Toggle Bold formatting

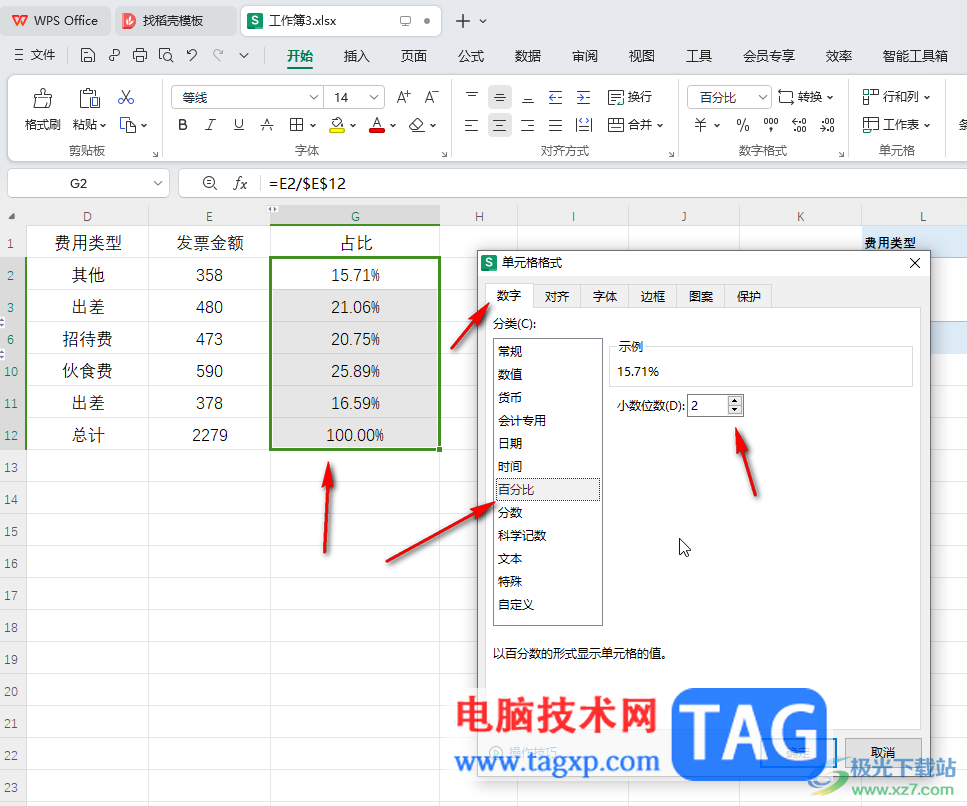pos(183,125)
